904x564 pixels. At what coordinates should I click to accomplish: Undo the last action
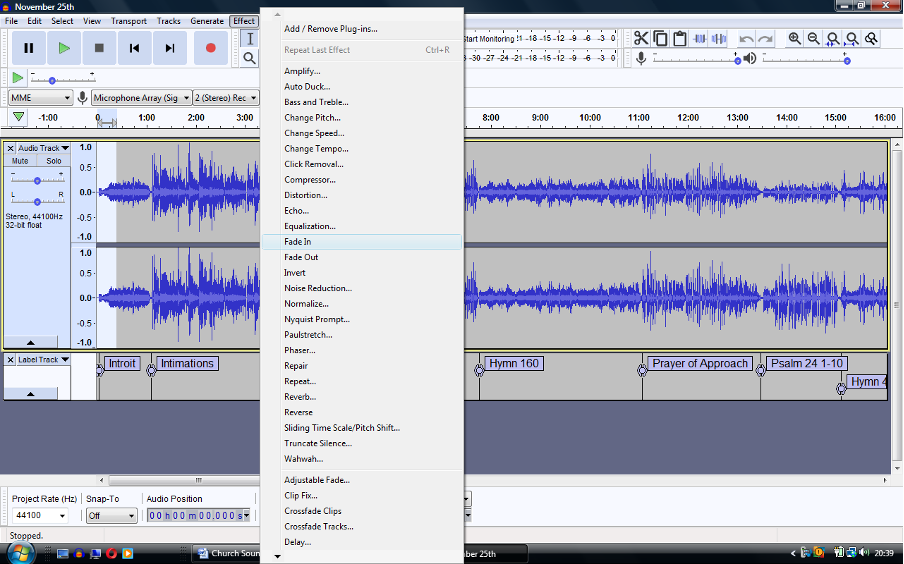point(746,39)
